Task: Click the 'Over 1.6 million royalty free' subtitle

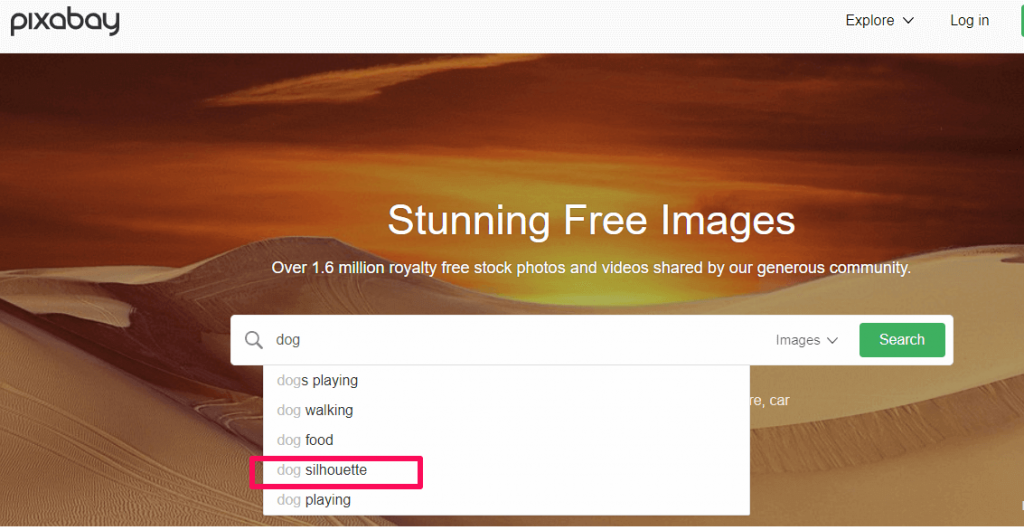Action: pyautogui.click(x=591, y=268)
